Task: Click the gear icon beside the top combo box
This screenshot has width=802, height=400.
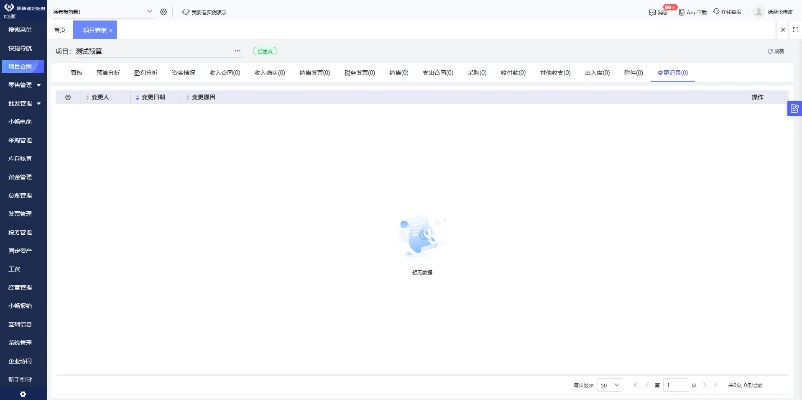Action: tap(163, 12)
